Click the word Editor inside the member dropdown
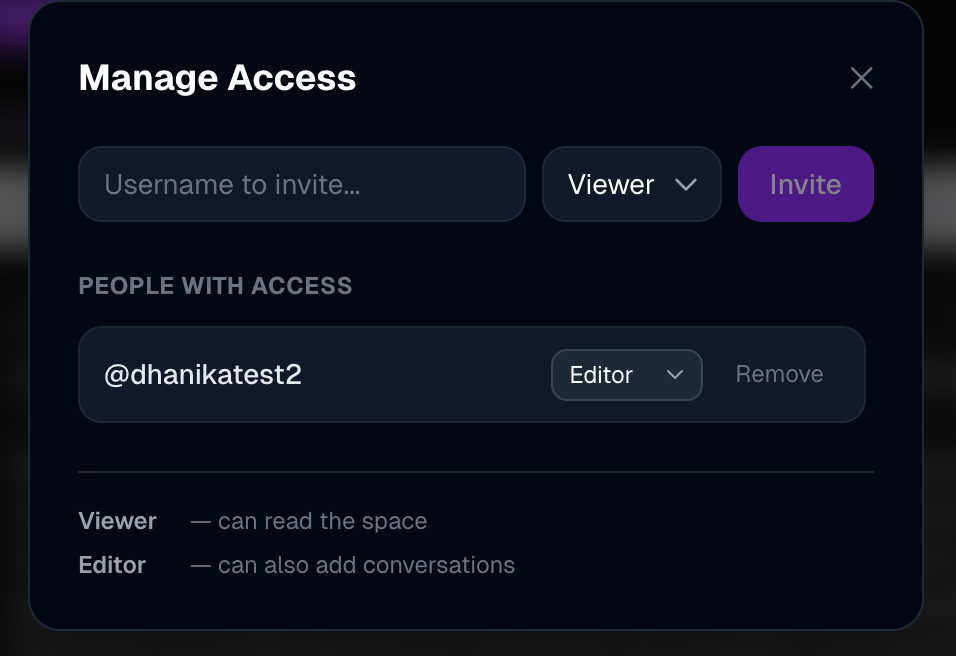This screenshot has height=656, width=956. pos(601,375)
